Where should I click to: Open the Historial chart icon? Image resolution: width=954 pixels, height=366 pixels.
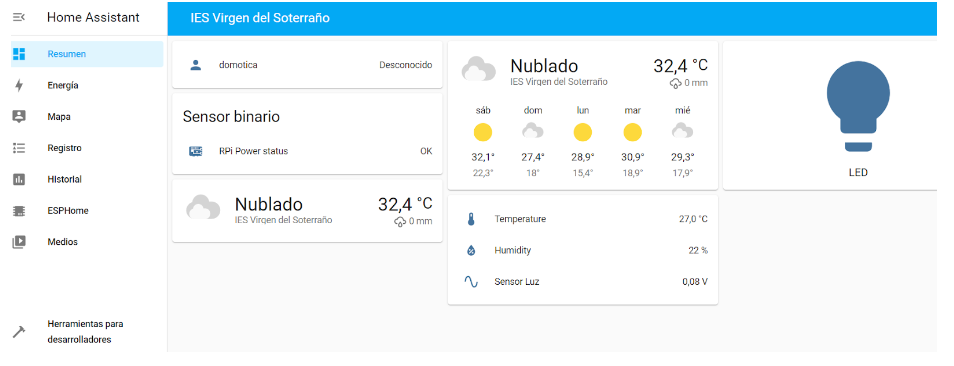tap(19, 179)
